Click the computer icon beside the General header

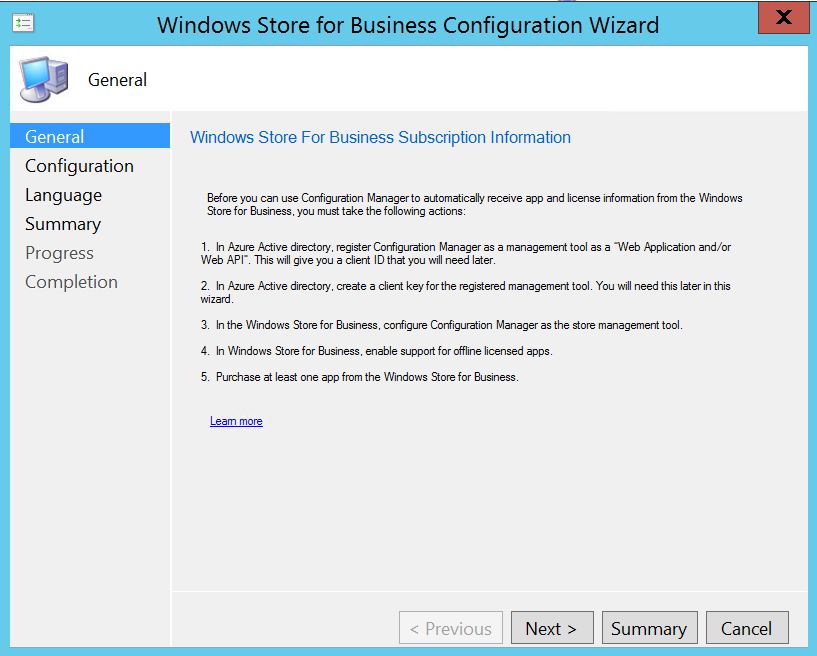point(44,80)
